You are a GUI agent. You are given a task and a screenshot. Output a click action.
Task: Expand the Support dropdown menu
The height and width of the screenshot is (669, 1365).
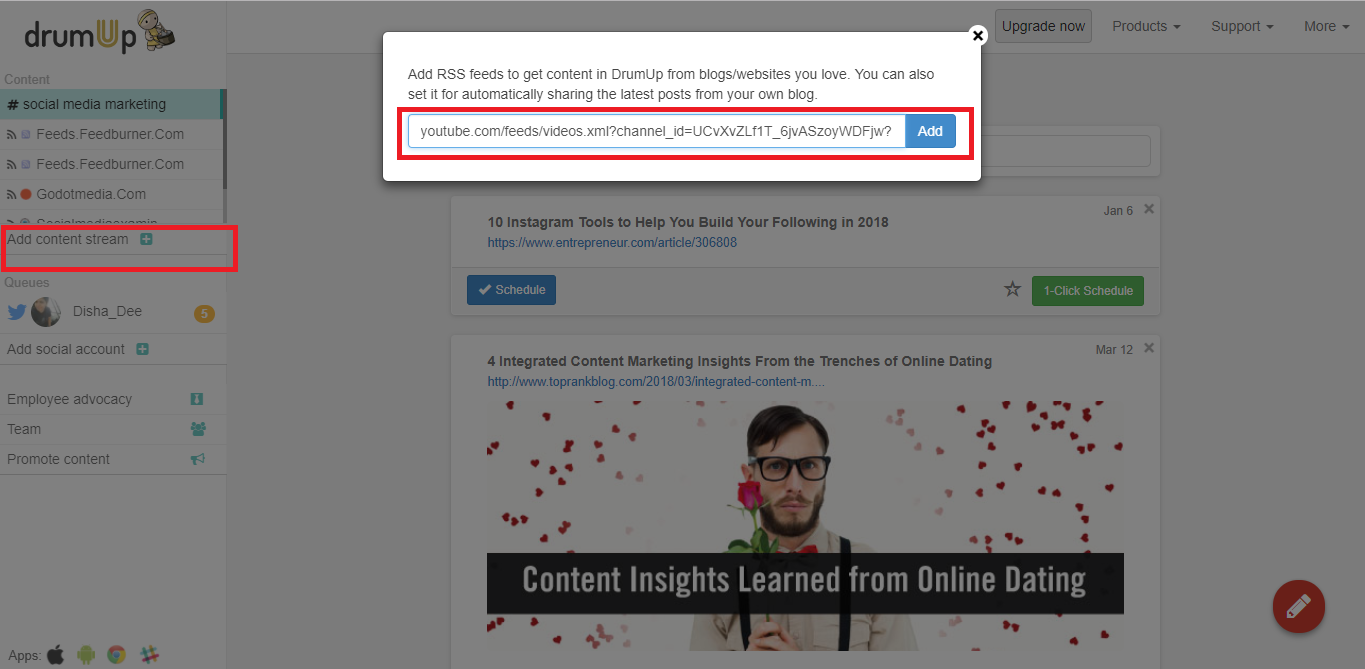click(1242, 26)
